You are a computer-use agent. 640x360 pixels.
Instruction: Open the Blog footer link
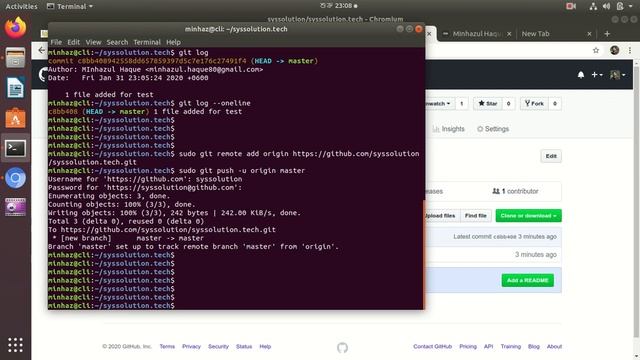click(x=533, y=347)
